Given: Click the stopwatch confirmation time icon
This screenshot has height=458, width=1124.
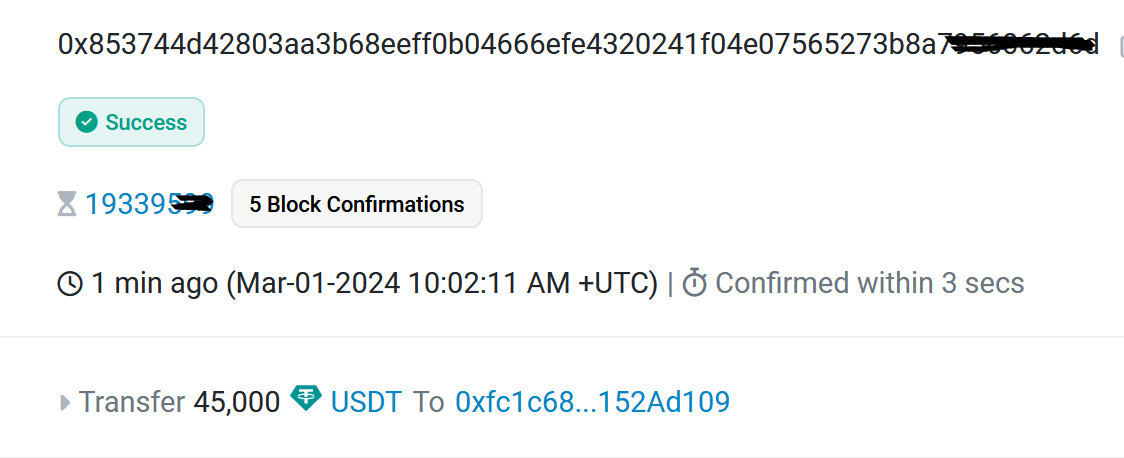Looking at the screenshot, I should [695, 284].
